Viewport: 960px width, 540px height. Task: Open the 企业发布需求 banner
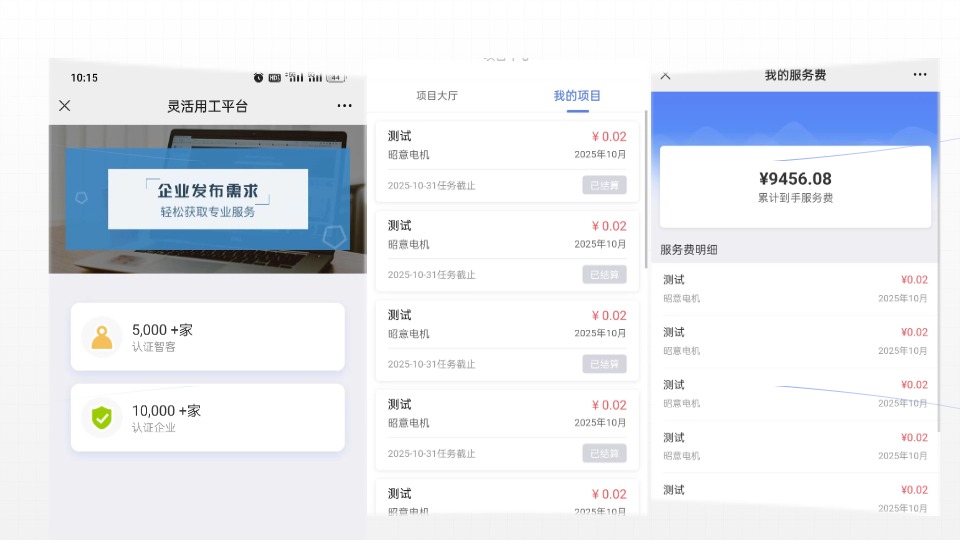click(208, 199)
